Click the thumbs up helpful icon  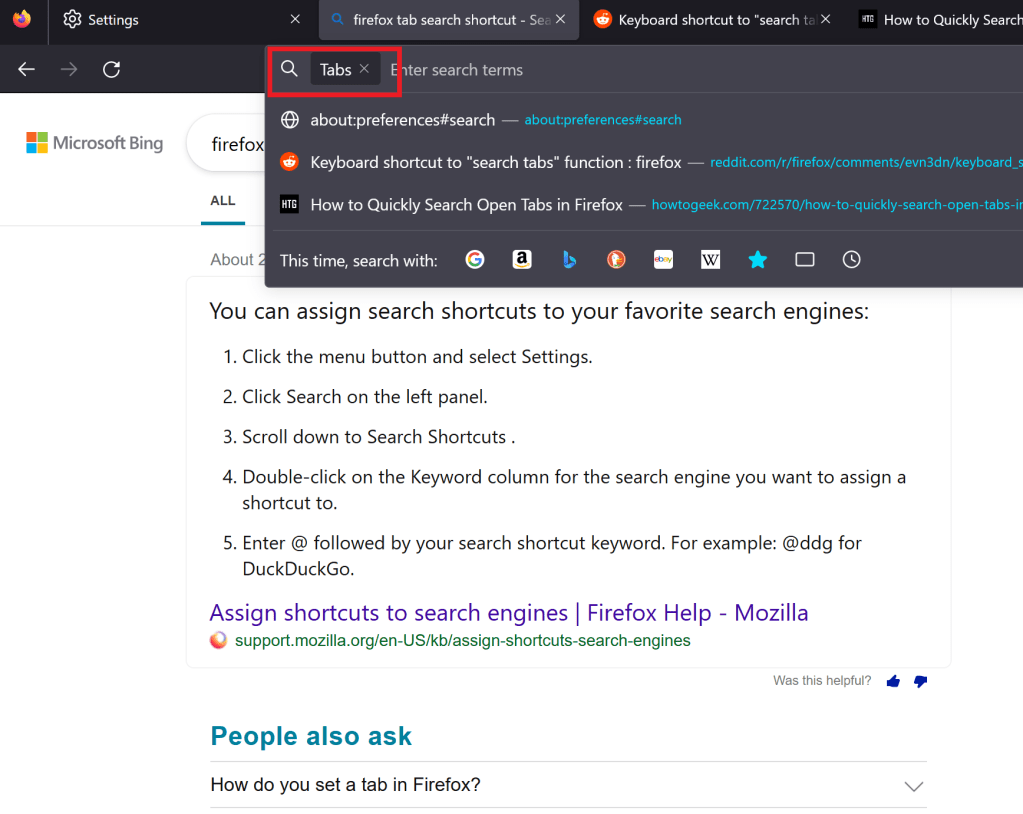(x=893, y=681)
